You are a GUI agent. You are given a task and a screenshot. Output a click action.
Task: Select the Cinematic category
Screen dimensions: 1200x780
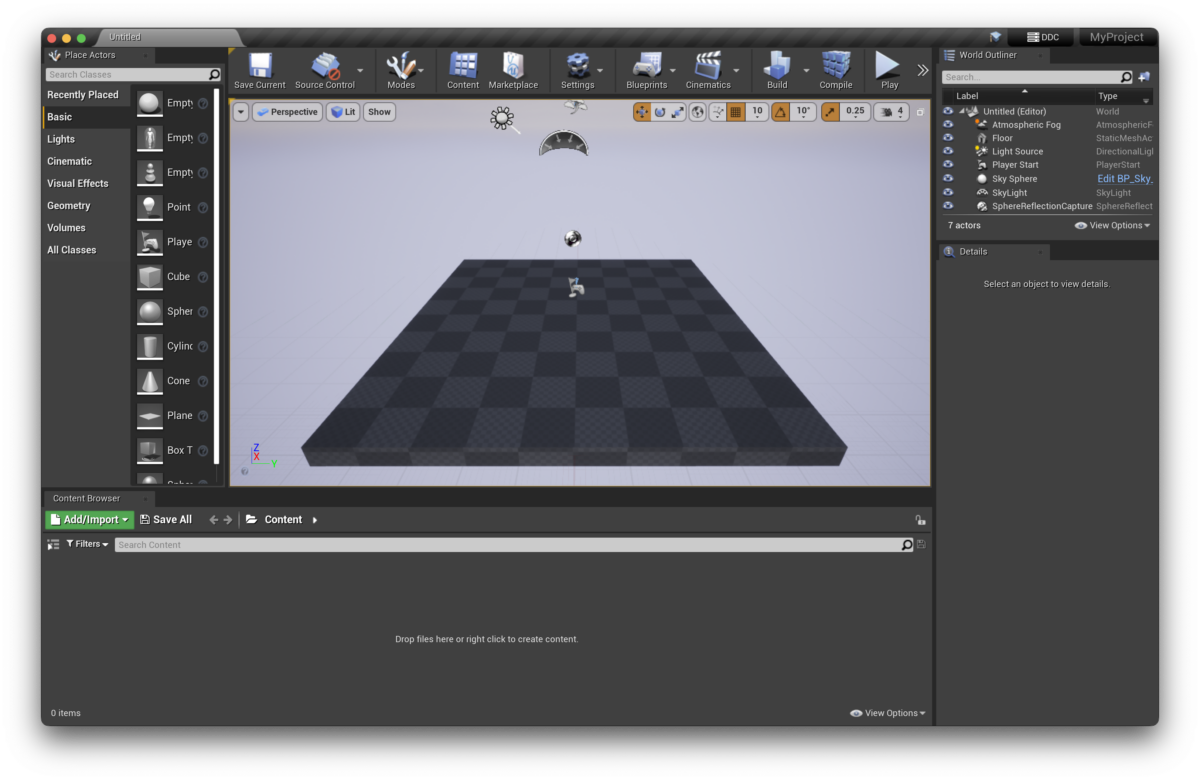point(69,161)
